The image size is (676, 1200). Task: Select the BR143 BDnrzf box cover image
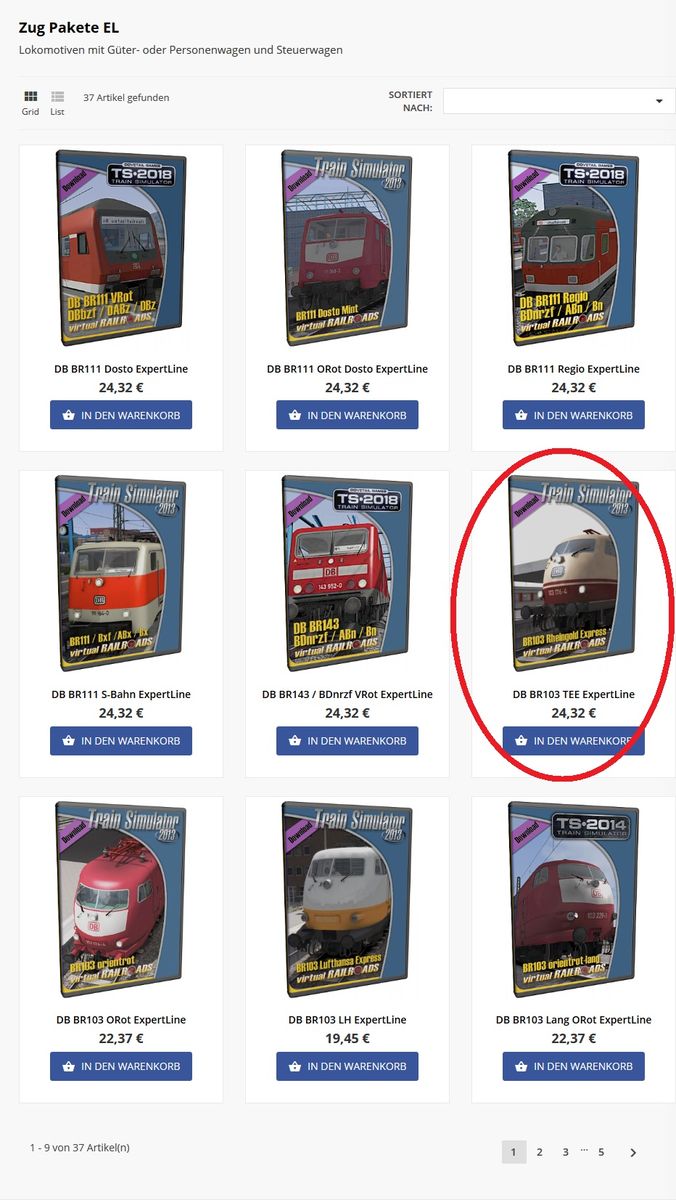[347, 574]
